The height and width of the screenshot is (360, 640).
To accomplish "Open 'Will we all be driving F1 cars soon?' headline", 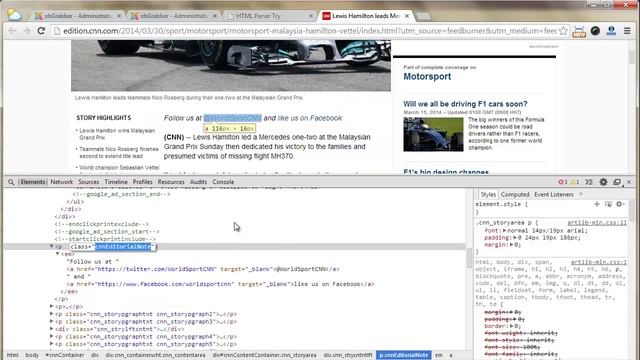I will coord(465,104).
